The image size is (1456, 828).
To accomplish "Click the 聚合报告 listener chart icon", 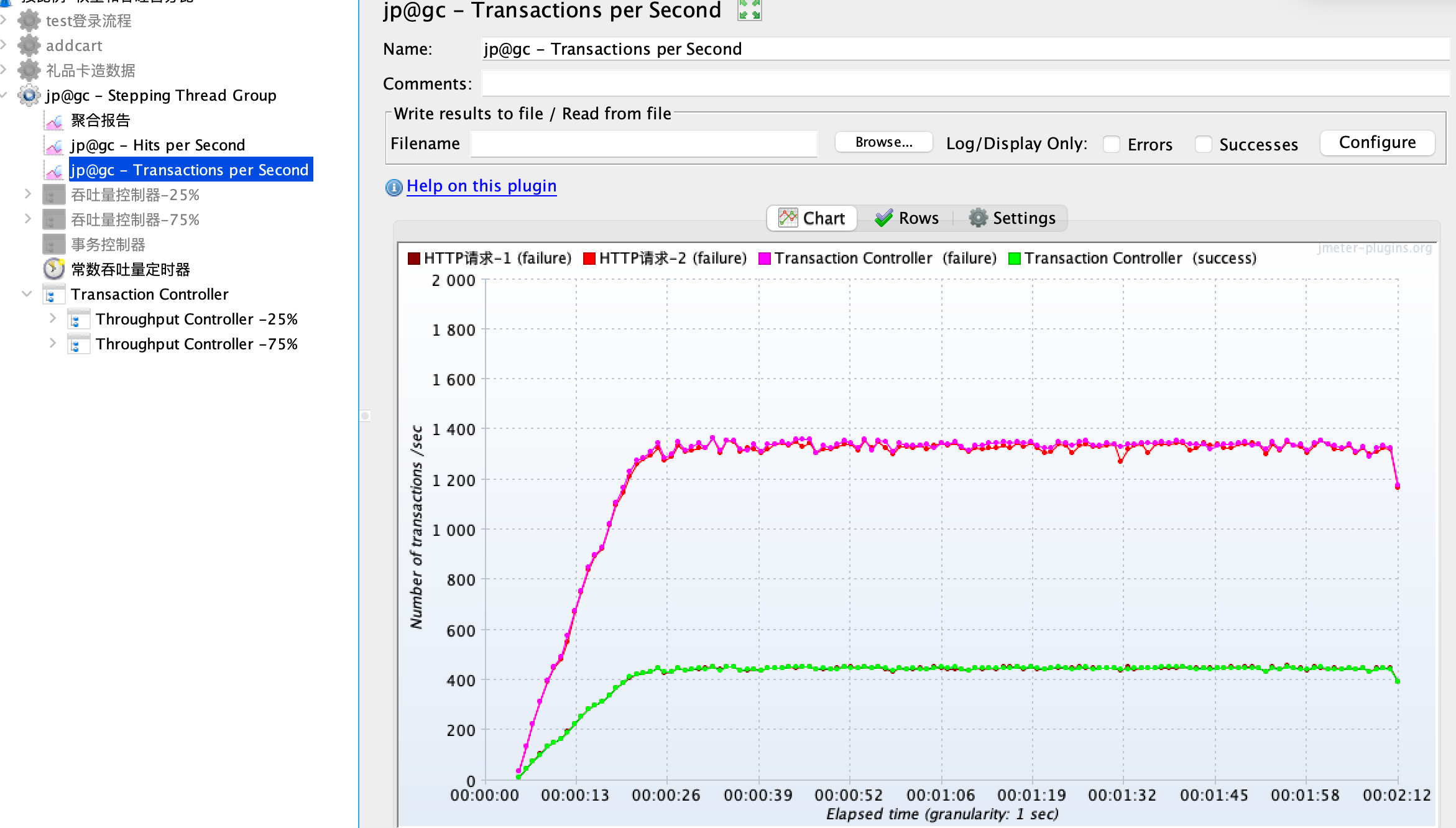I will coord(54,121).
